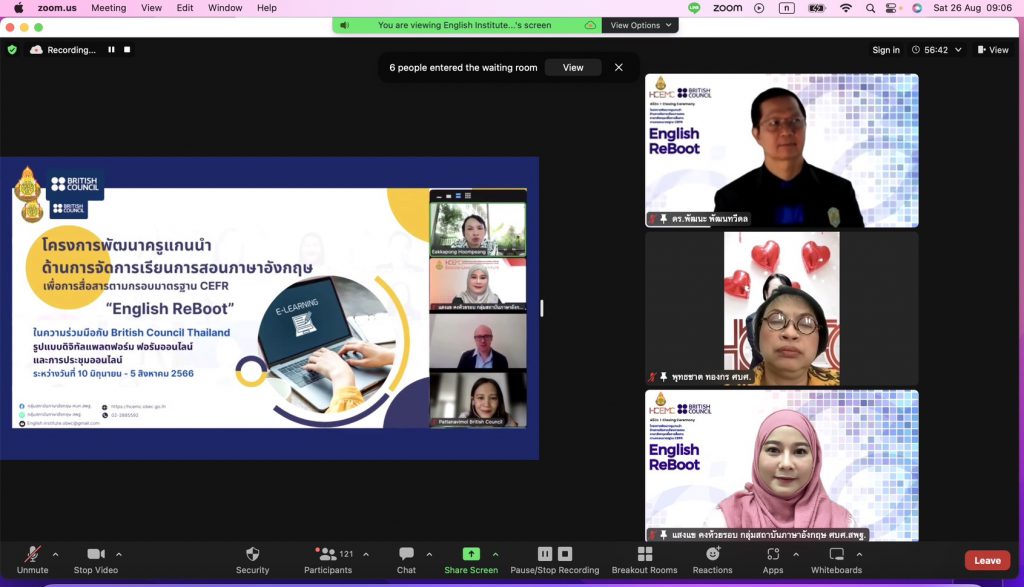Viewport: 1024px width, 587px height.
Task: Click the square 'n' menu bar icon
Action: [x=787, y=8]
